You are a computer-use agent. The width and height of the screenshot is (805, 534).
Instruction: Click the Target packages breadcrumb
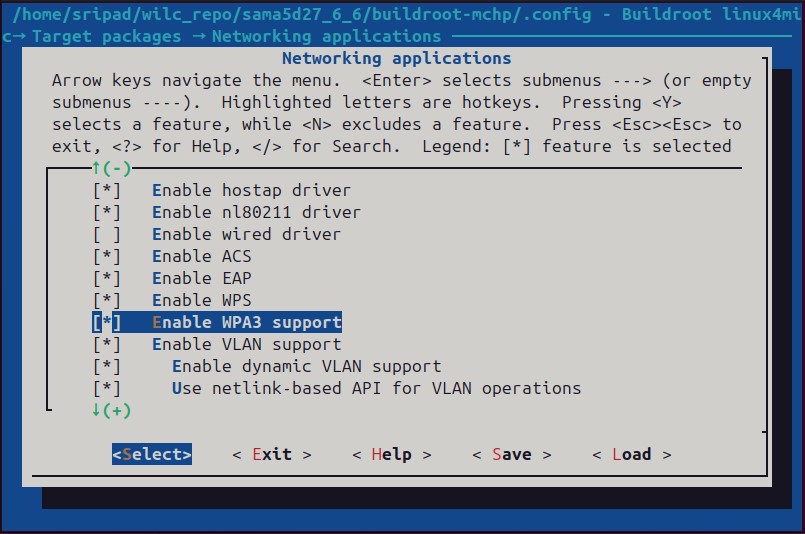click(107, 37)
